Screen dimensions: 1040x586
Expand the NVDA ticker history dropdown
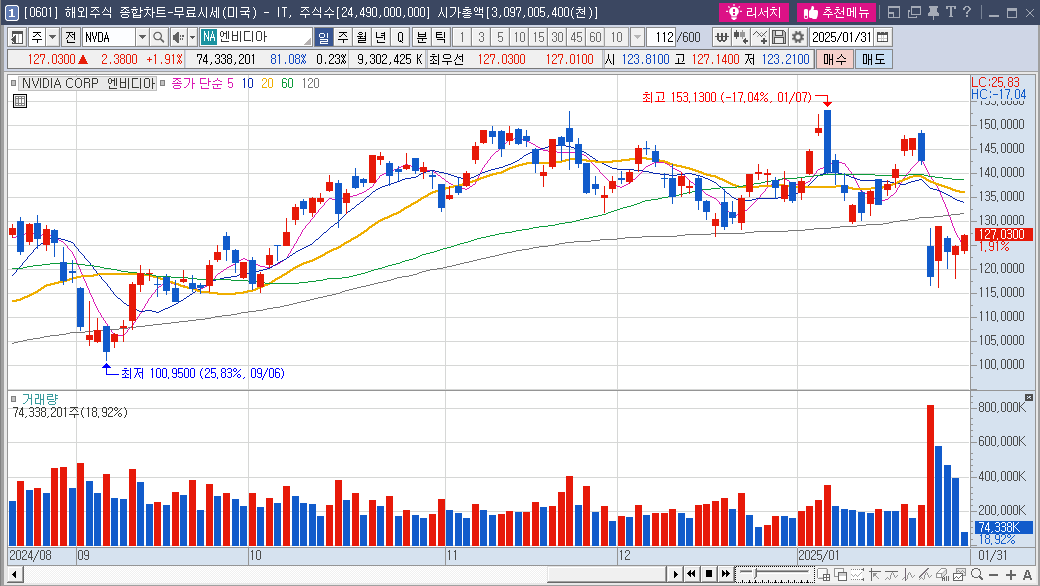coord(142,37)
